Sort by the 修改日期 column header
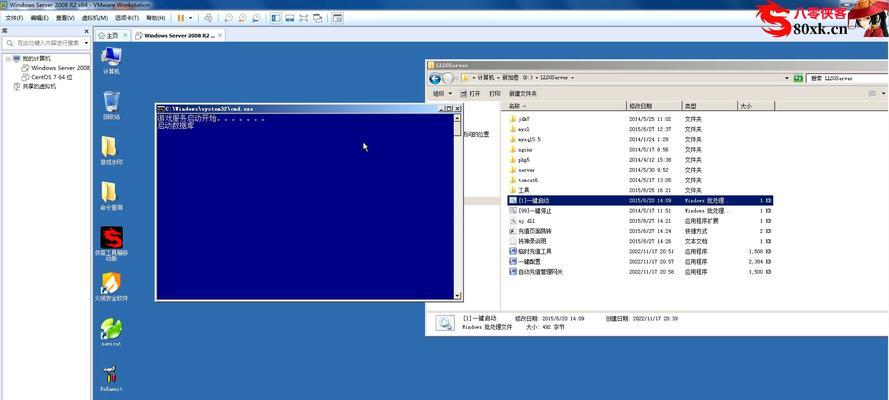The width and height of the screenshot is (889, 400). (654, 106)
